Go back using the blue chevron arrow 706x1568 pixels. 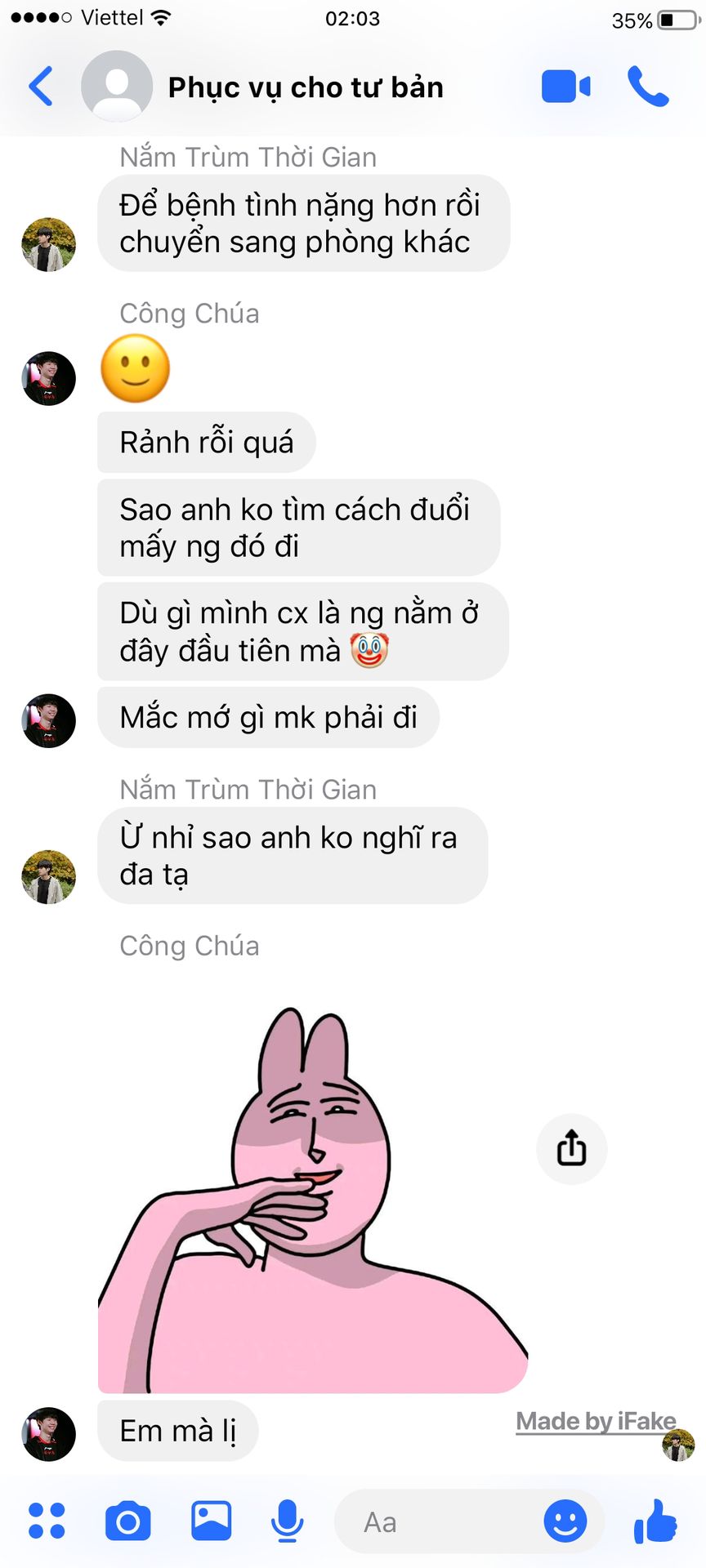41,87
